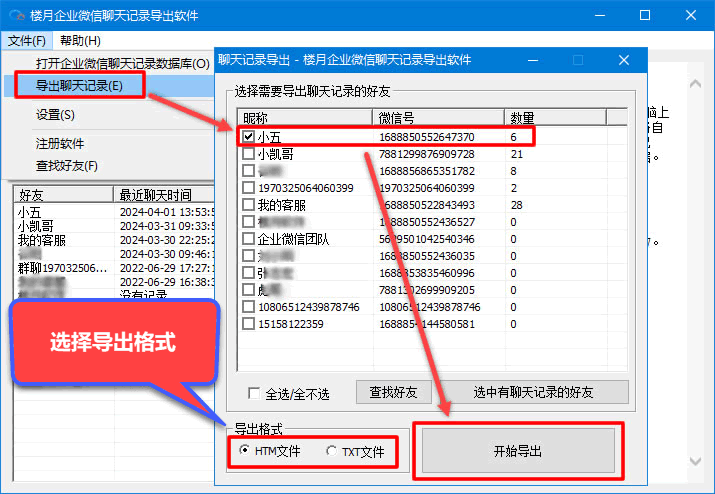This screenshot has height=494, width=715.
Task: Open 设置(S) from the file menu
Action: (x=55, y=114)
